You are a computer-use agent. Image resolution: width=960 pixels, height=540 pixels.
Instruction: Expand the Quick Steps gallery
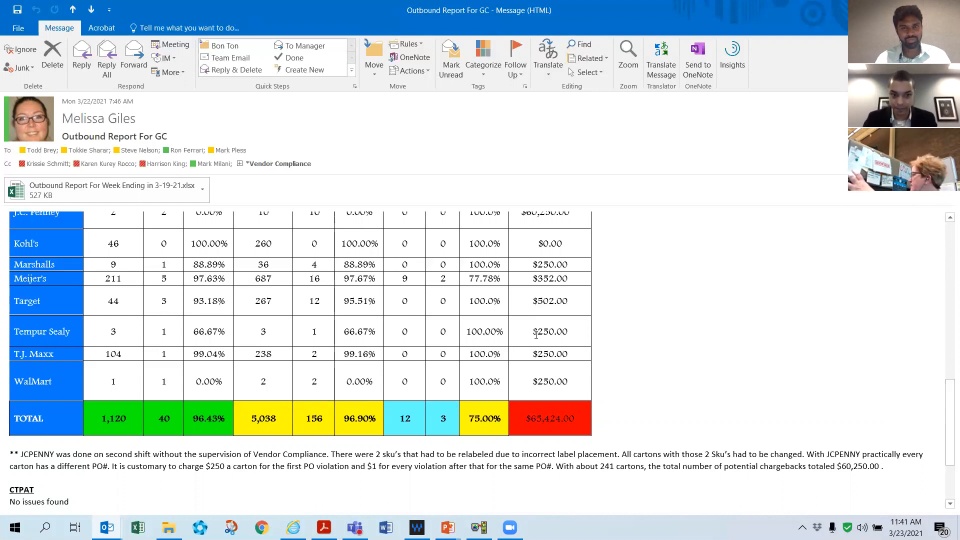click(351, 71)
